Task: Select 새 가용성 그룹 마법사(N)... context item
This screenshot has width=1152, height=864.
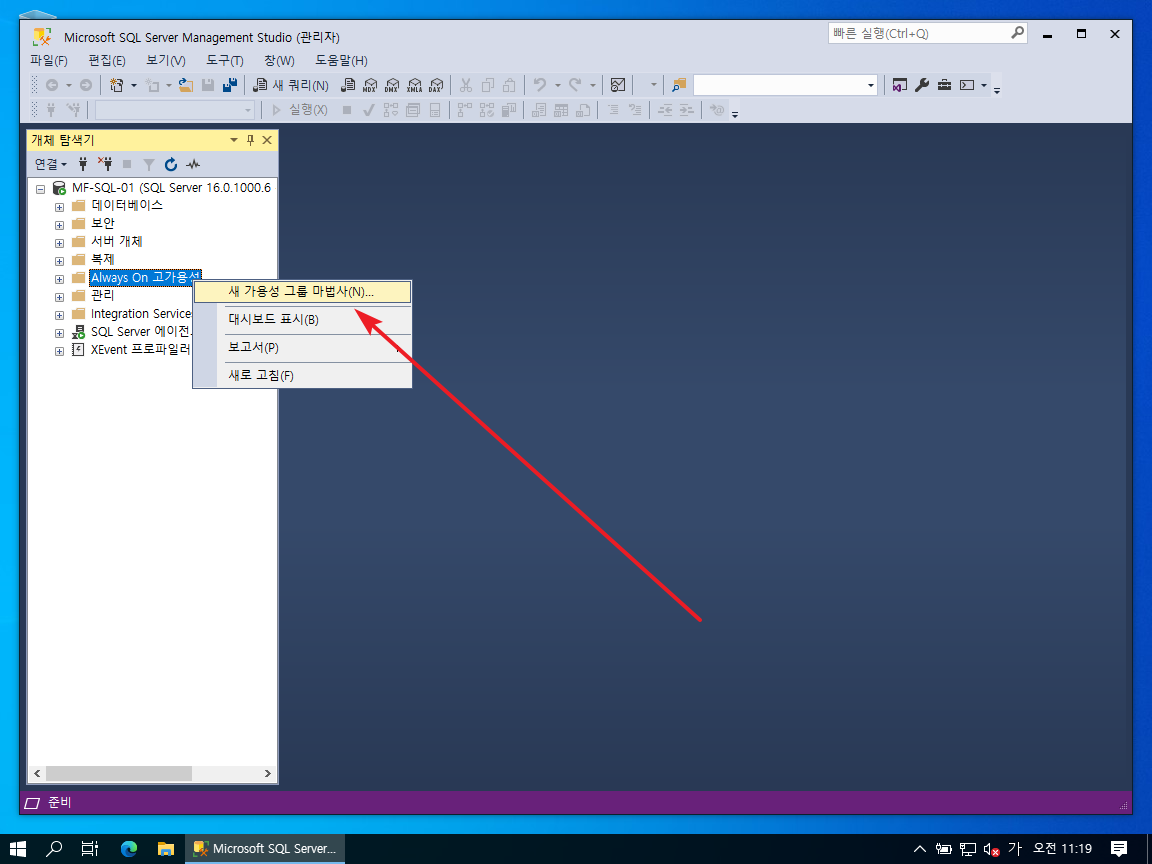Action: click(302, 292)
